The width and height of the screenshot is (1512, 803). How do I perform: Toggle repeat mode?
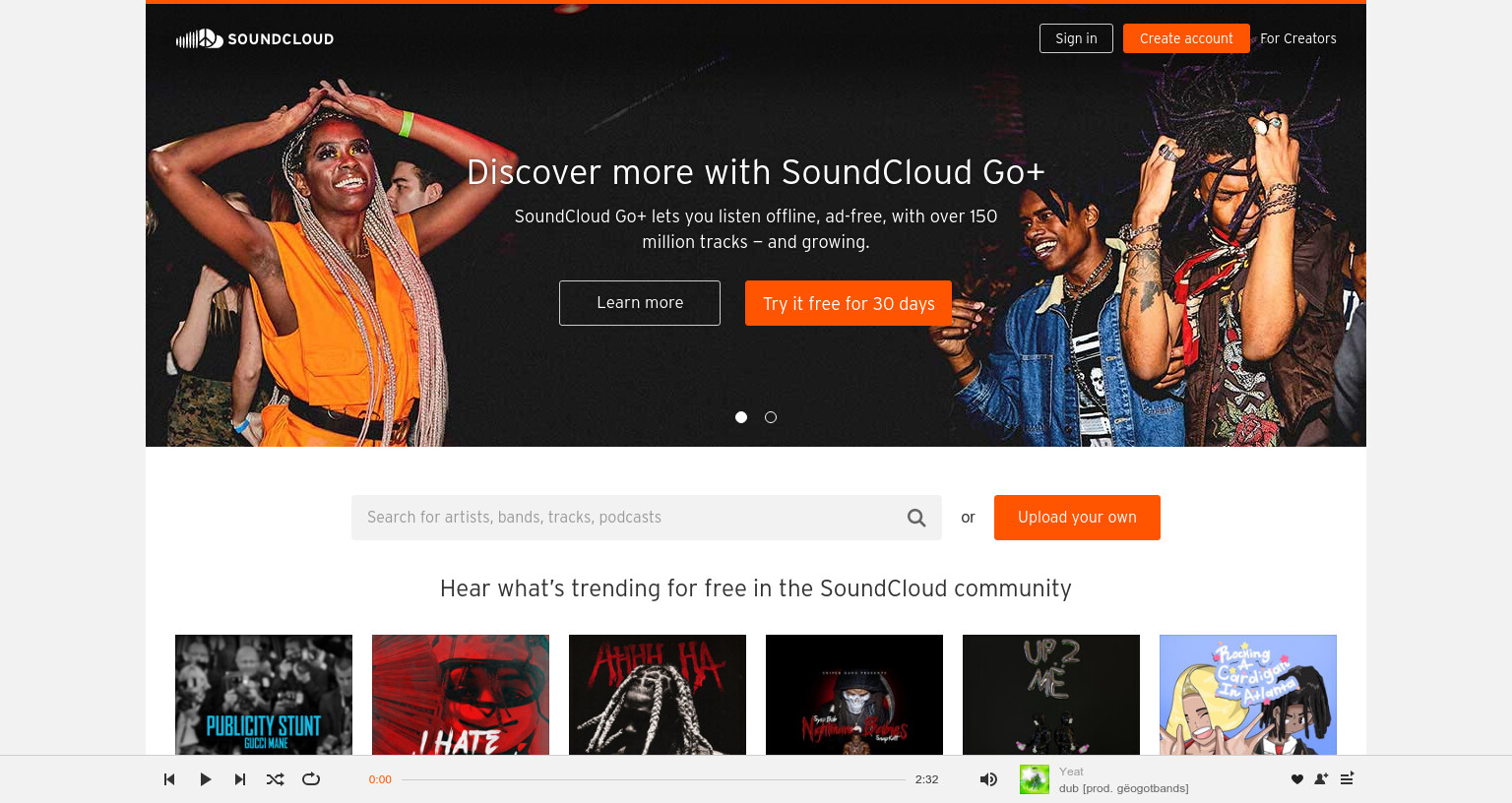coord(311,779)
